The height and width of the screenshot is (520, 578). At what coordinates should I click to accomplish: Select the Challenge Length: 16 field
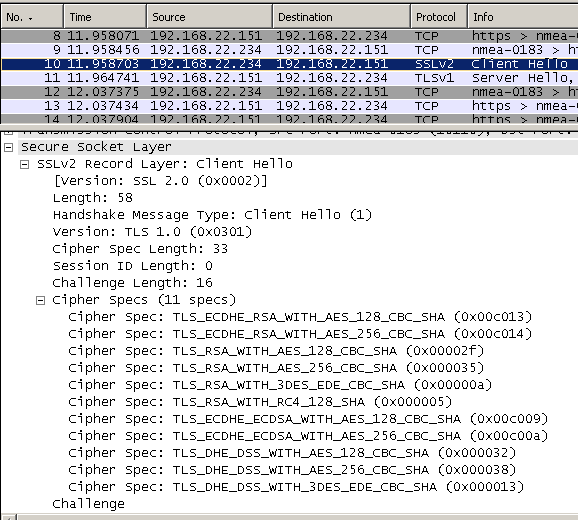point(132,283)
